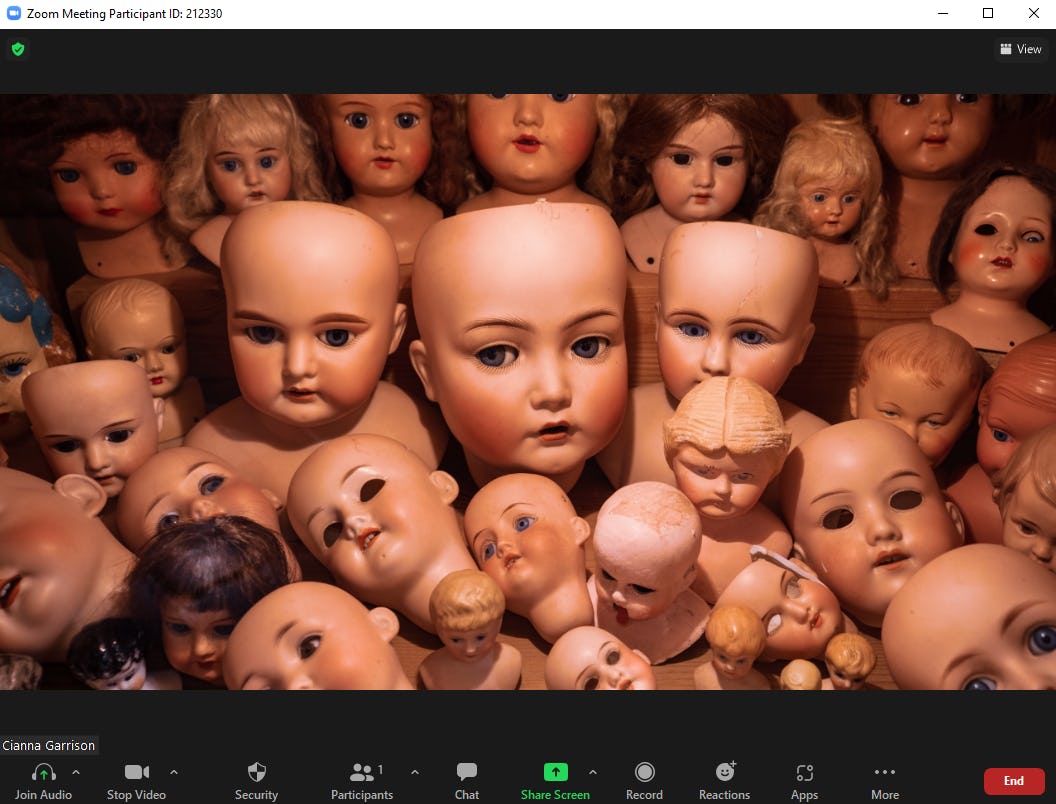Screen dimensions: 1056x804
Task: Expand video settings arrow beside Stop Video
Action: coord(174,772)
